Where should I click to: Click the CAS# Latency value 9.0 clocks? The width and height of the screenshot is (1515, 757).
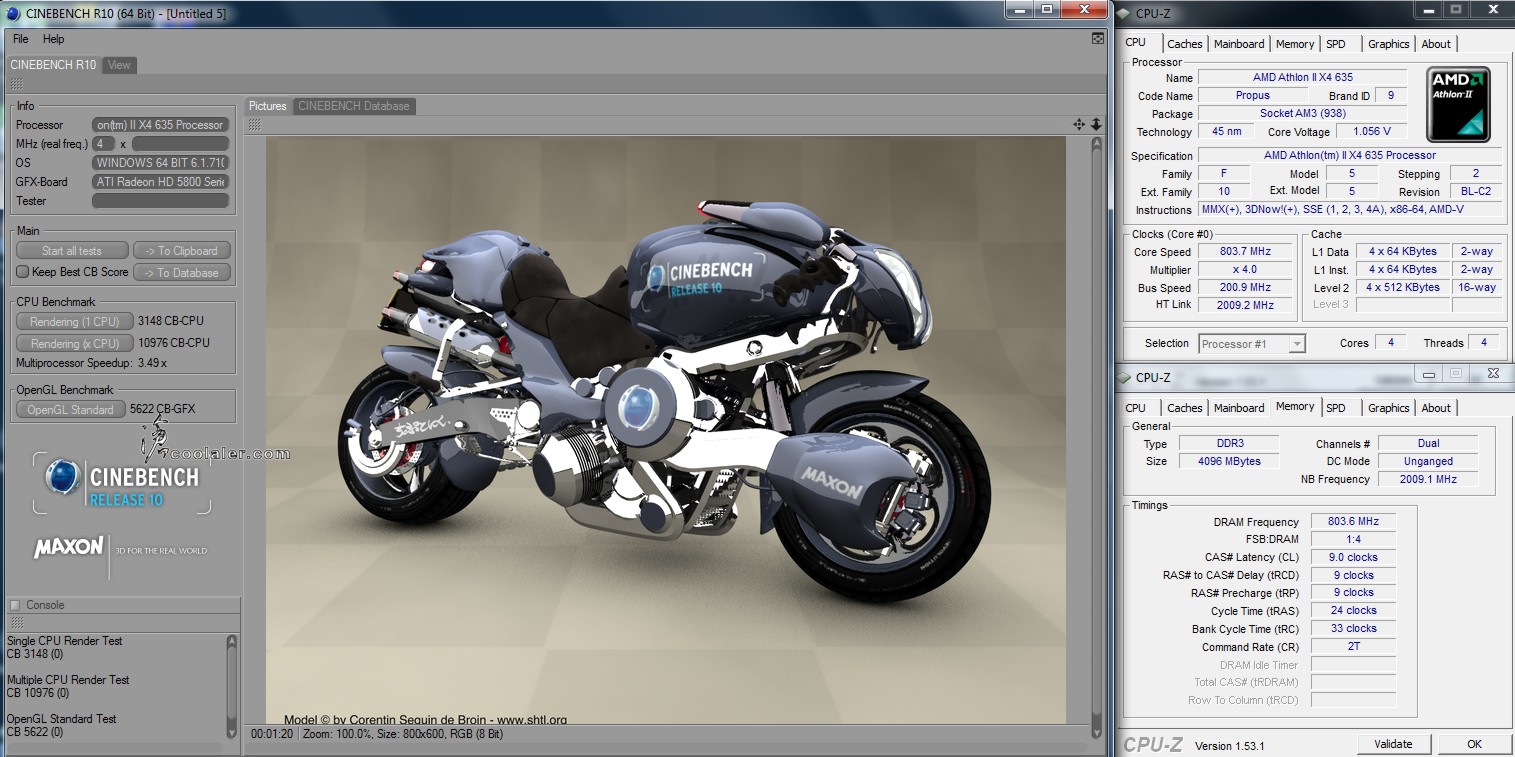(1352, 557)
